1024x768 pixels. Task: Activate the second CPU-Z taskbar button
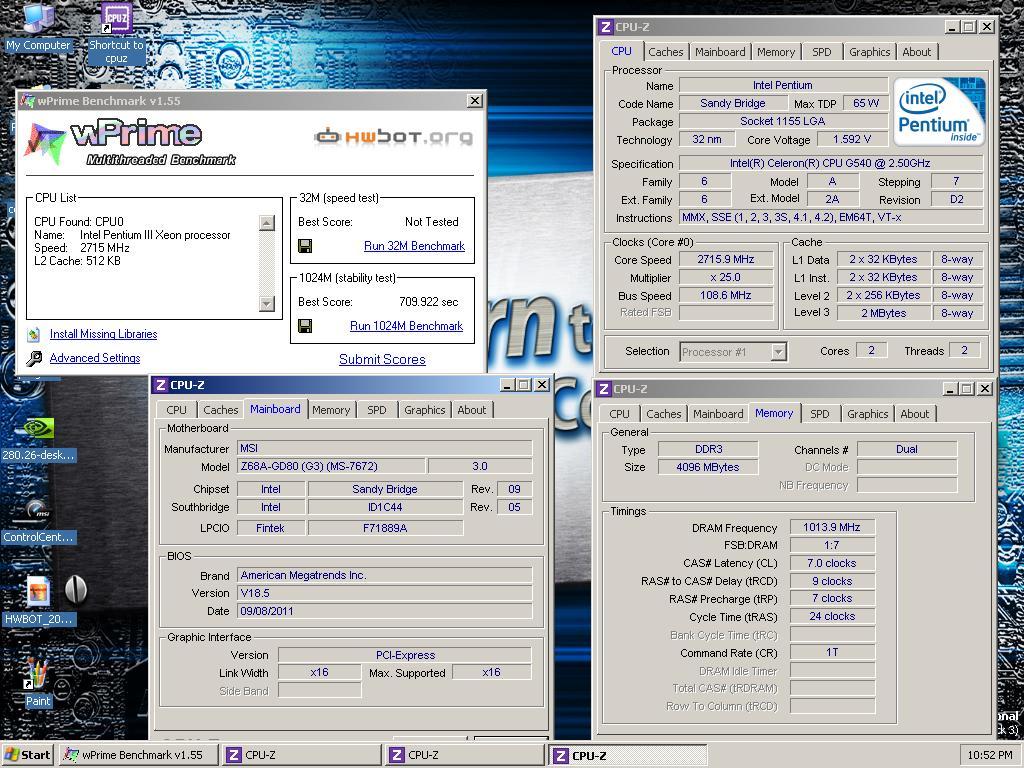[464, 755]
